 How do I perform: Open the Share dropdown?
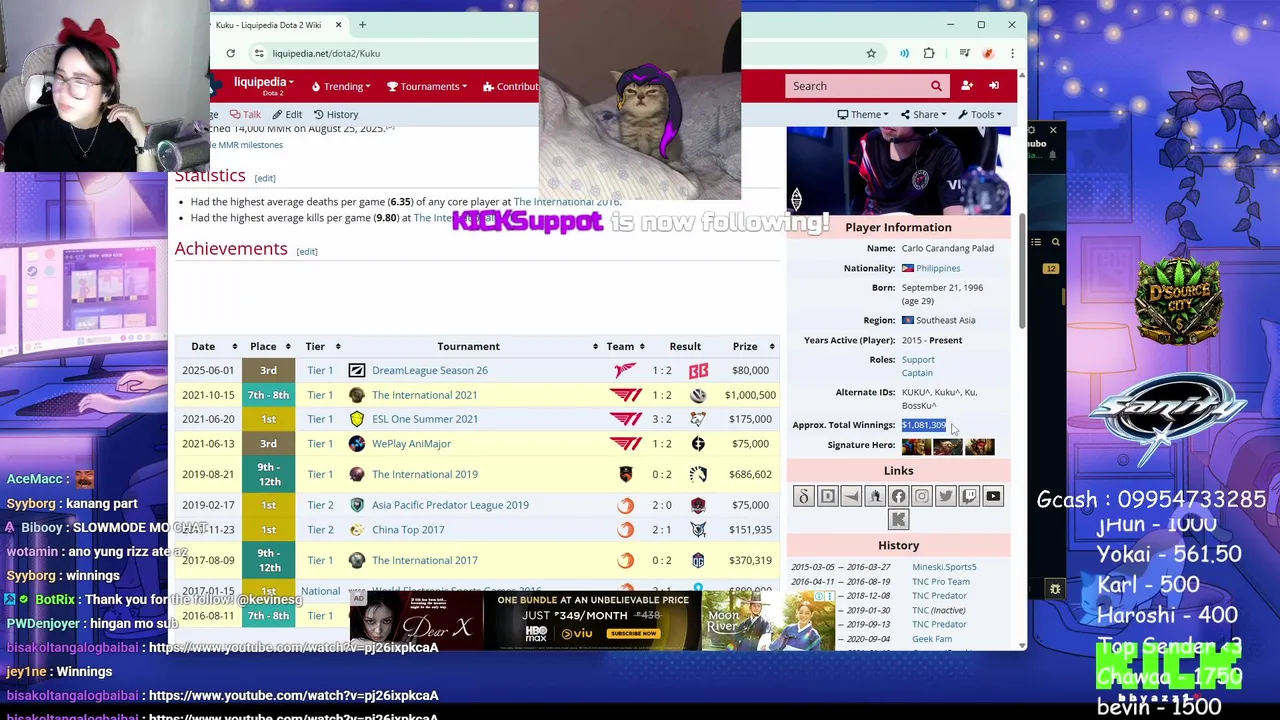tap(922, 114)
